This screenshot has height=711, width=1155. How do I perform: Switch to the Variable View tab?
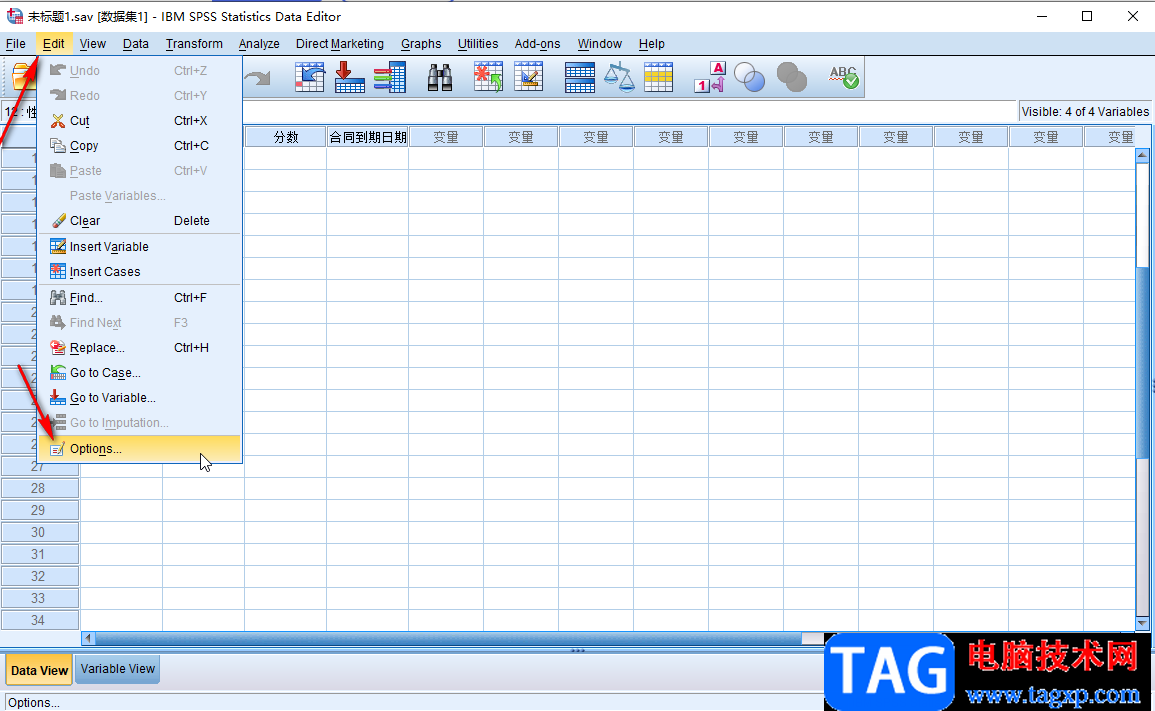pos(118,669)
